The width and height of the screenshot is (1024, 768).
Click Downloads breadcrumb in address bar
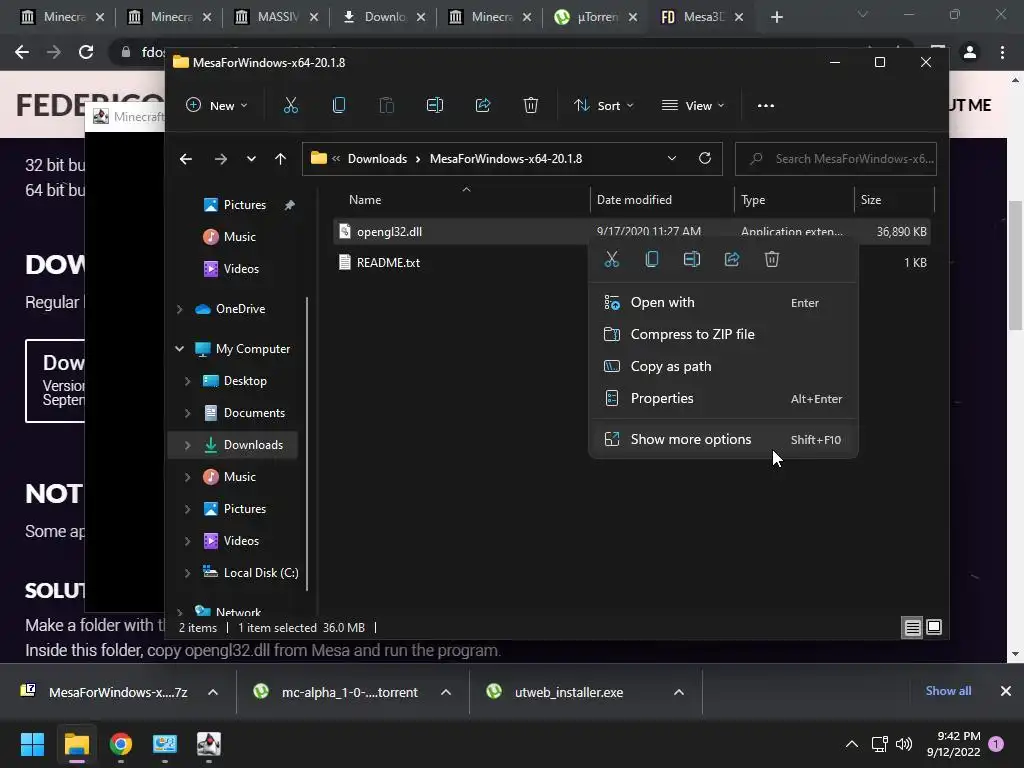pyautogui.click(x=377, y=159)
